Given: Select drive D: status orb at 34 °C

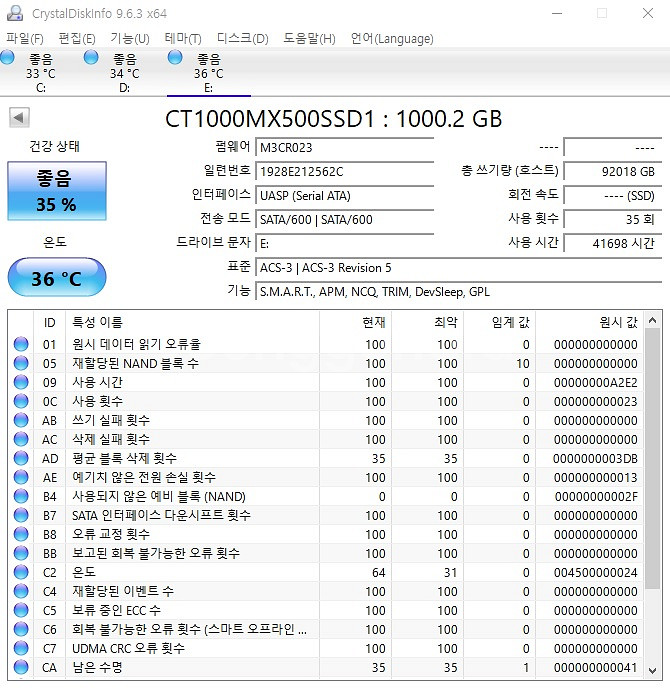Looking at the screenshot, I should [91, 57].
